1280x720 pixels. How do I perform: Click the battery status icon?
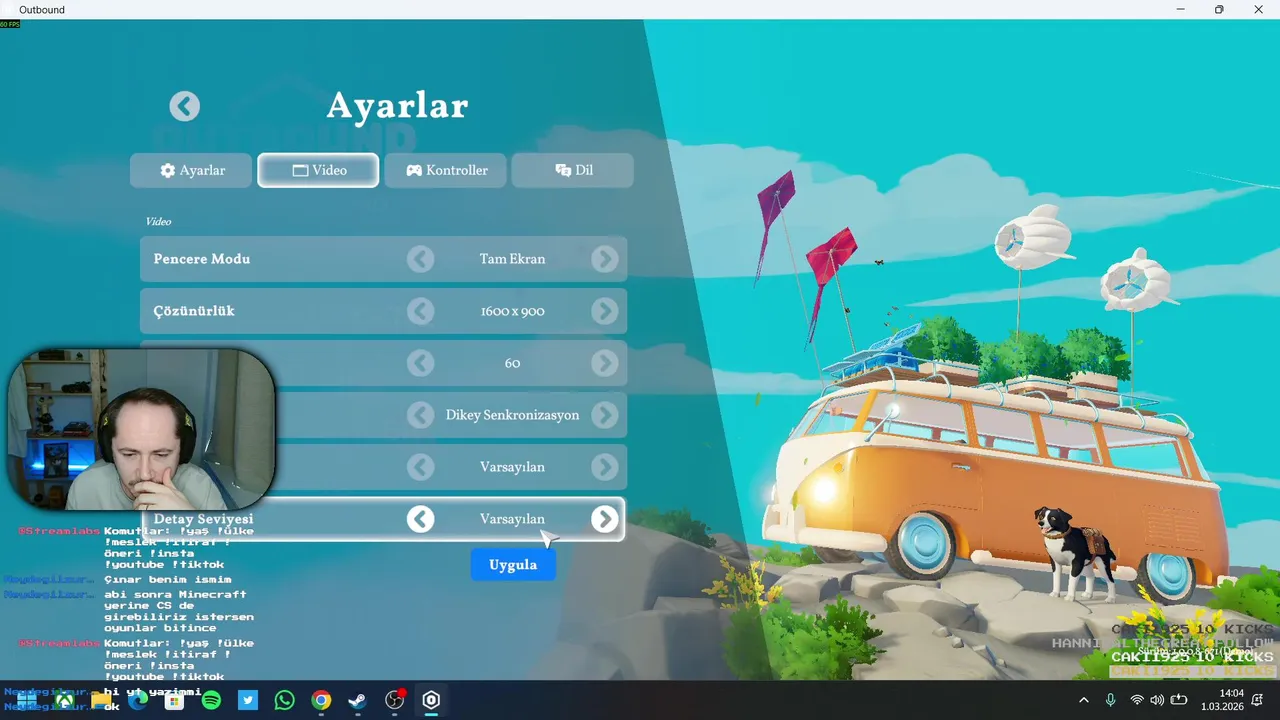pyautogui.click(x=1179, y=700)
